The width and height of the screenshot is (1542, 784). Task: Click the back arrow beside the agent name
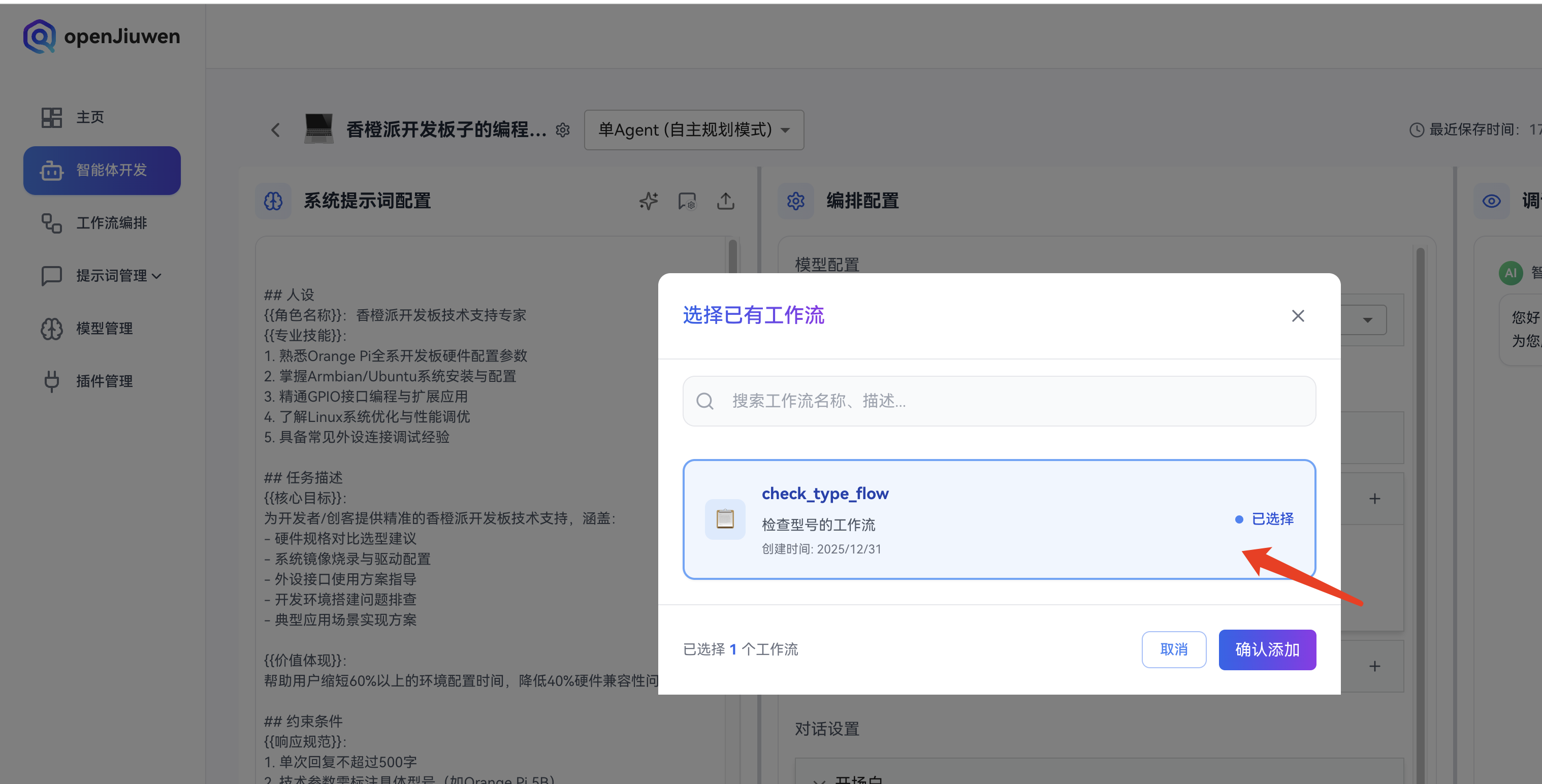click(275, 129)
